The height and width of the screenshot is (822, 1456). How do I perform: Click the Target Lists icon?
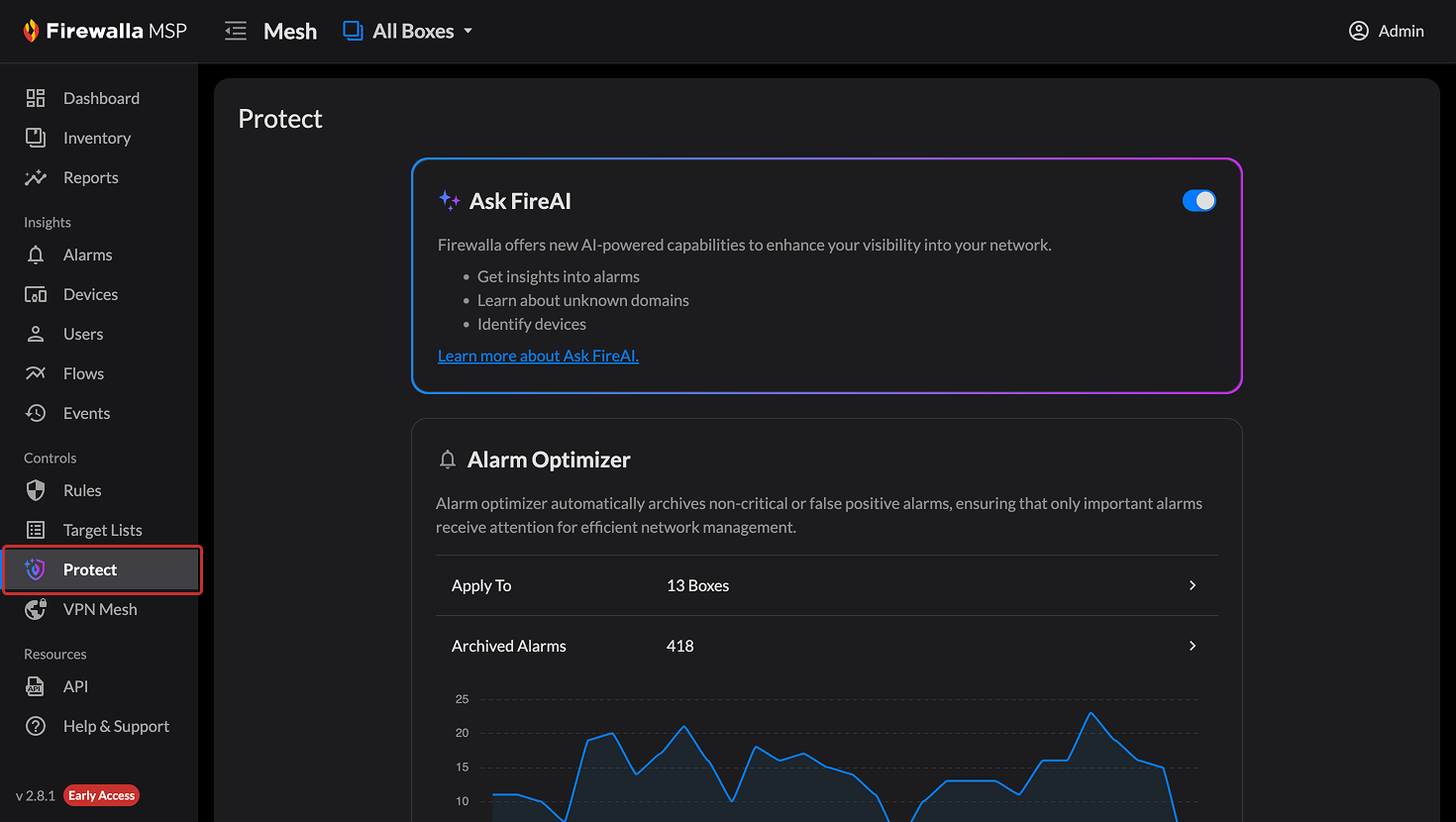tap(36, 530)
